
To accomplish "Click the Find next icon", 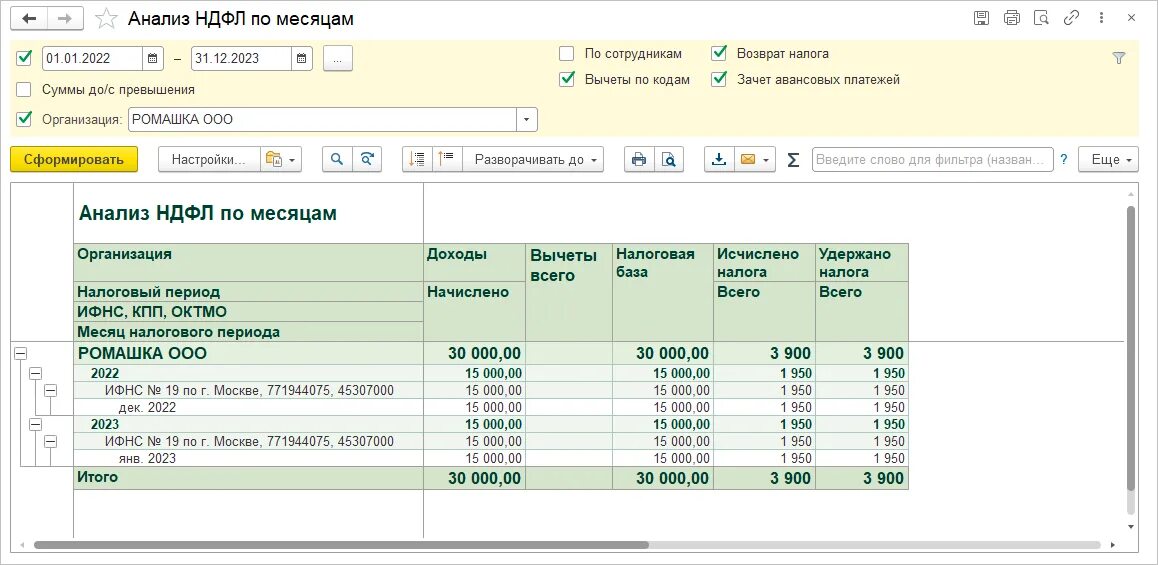I will [367, 160].
